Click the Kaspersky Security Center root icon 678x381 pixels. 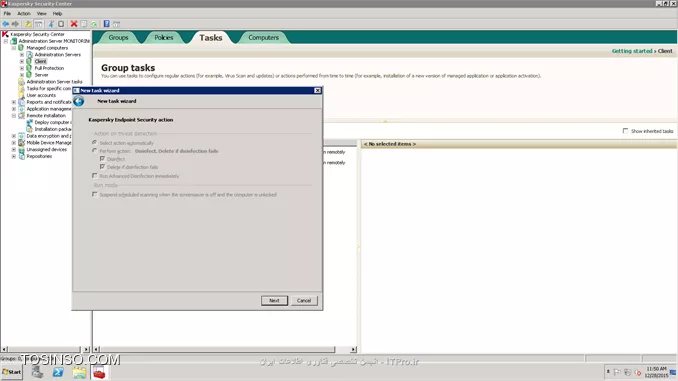point(5,34)
